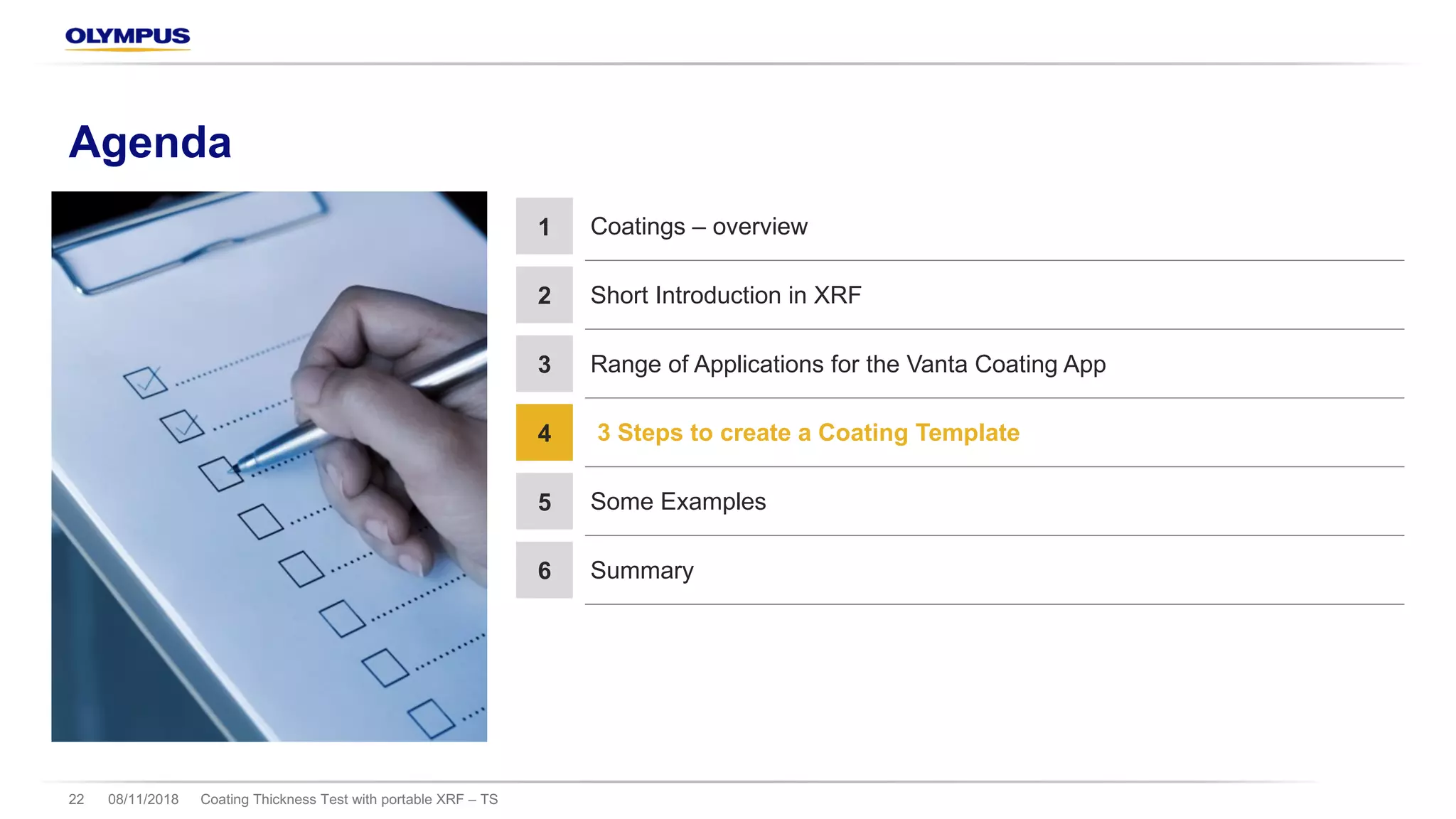Click agenda number box 5
Screen dimensions: 1456x819
544,501
